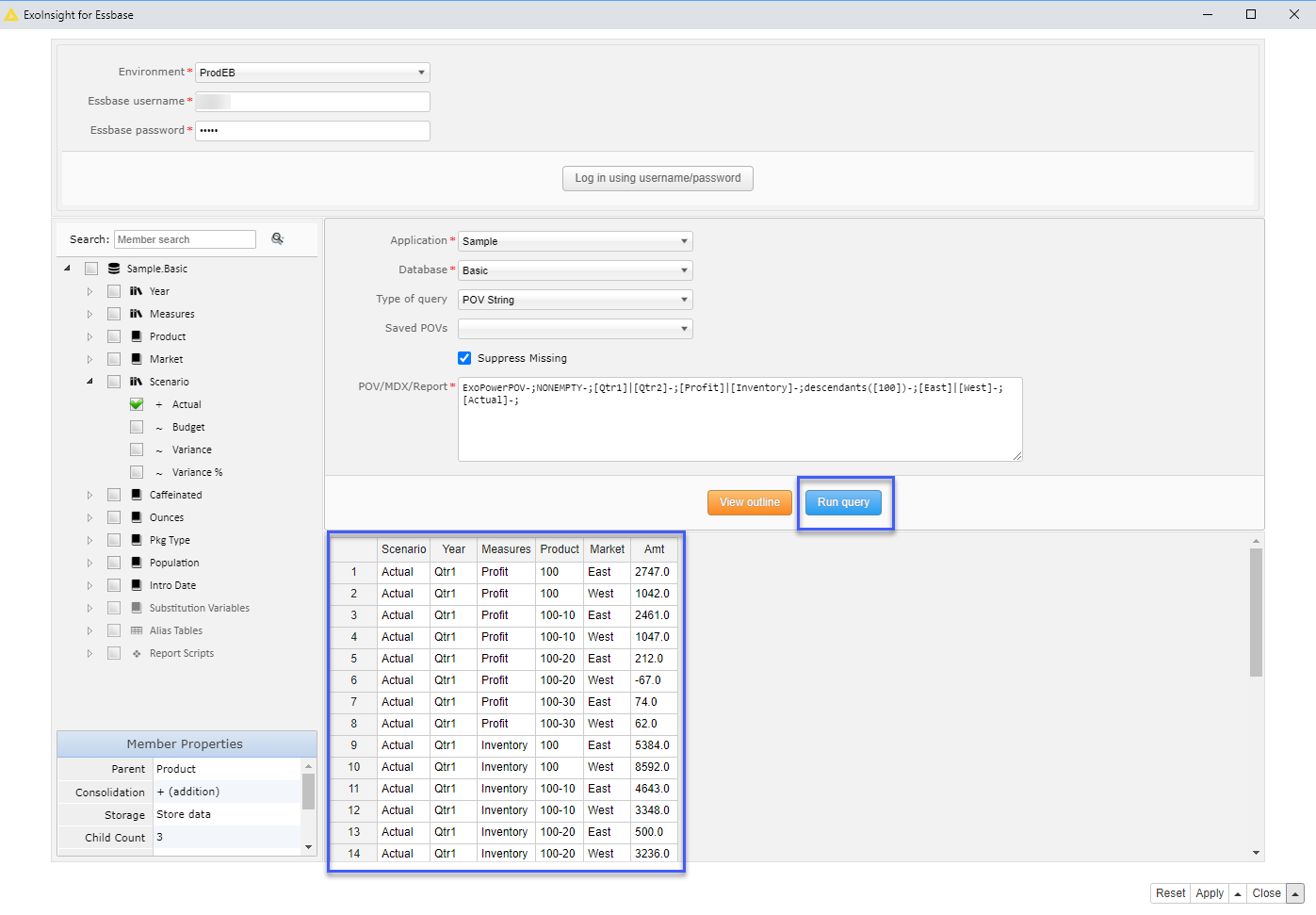Screen dimensions: 1316x915
Task: Click the Substitution Variables icon
Action: 137,608
